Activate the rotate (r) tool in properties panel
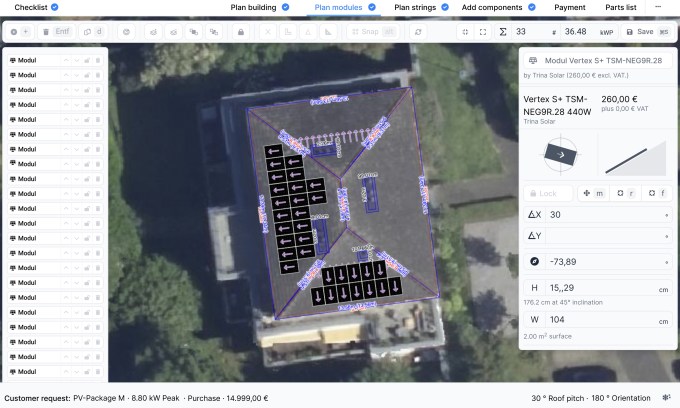Viewport: 680px width, 408px height. click(x=625, y=193)
